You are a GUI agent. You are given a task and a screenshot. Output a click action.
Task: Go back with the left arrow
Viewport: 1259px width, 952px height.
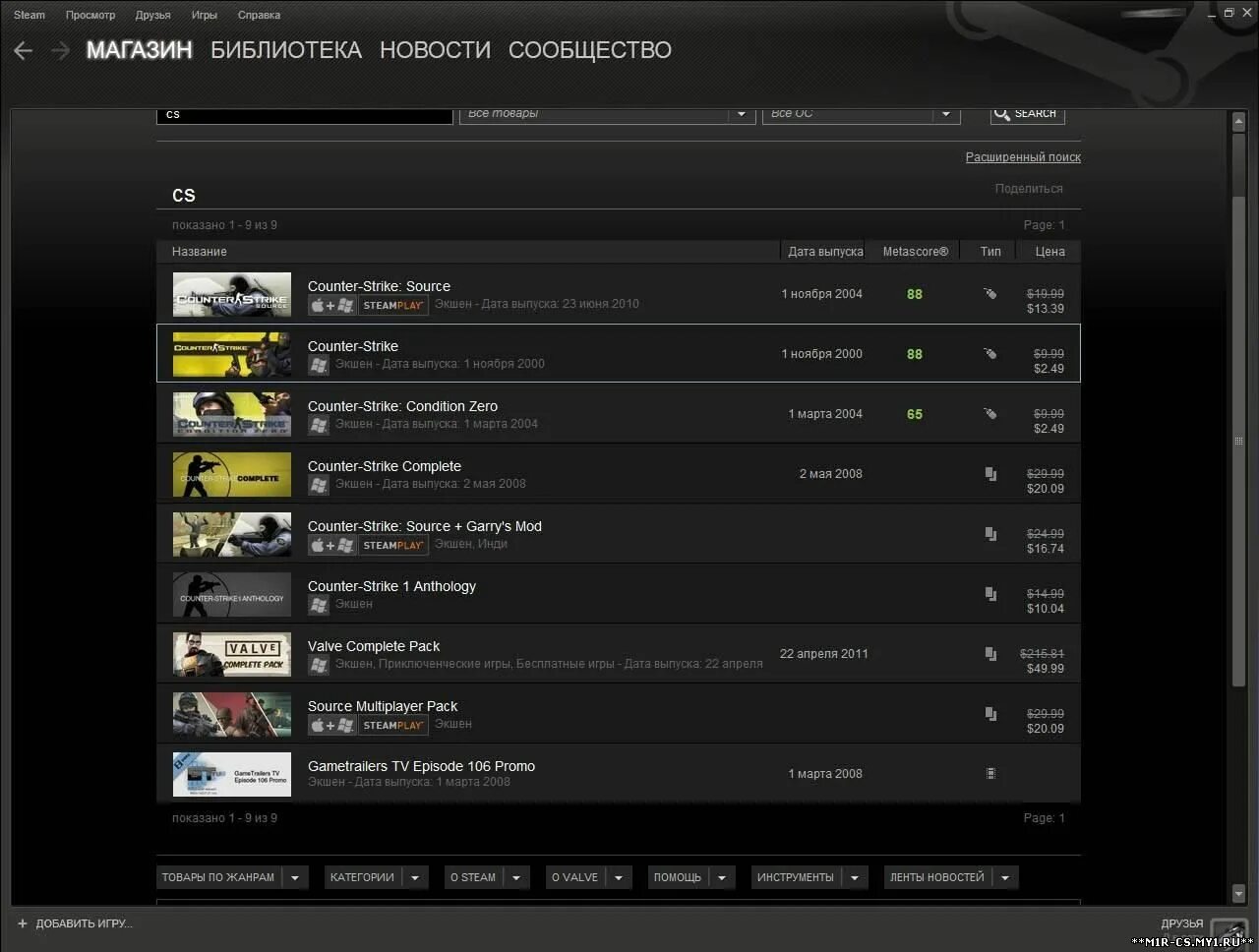point(24,51)
